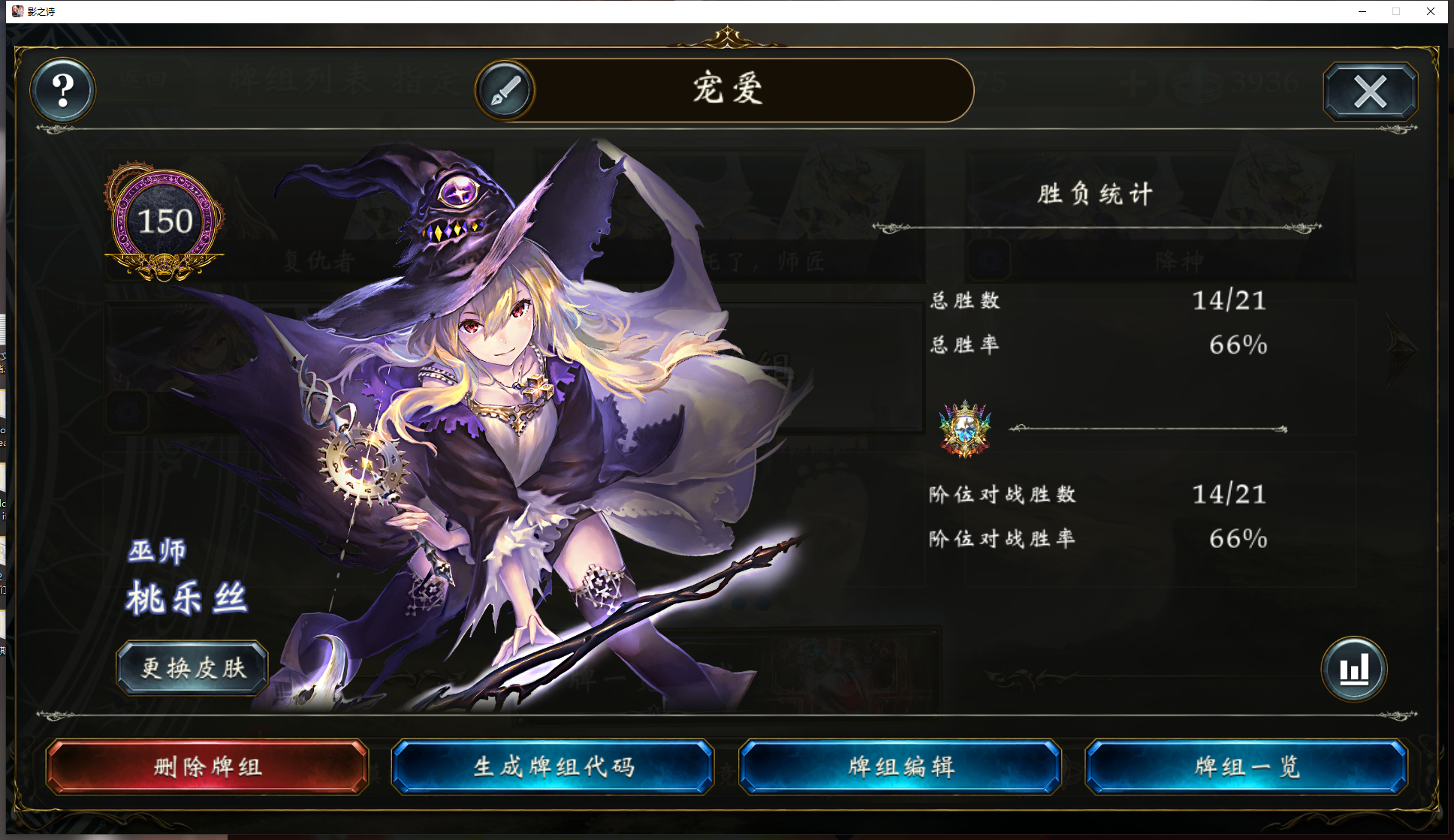
Task: Open the bar chart statistics icon
Action: click(x=1354, y=668)
